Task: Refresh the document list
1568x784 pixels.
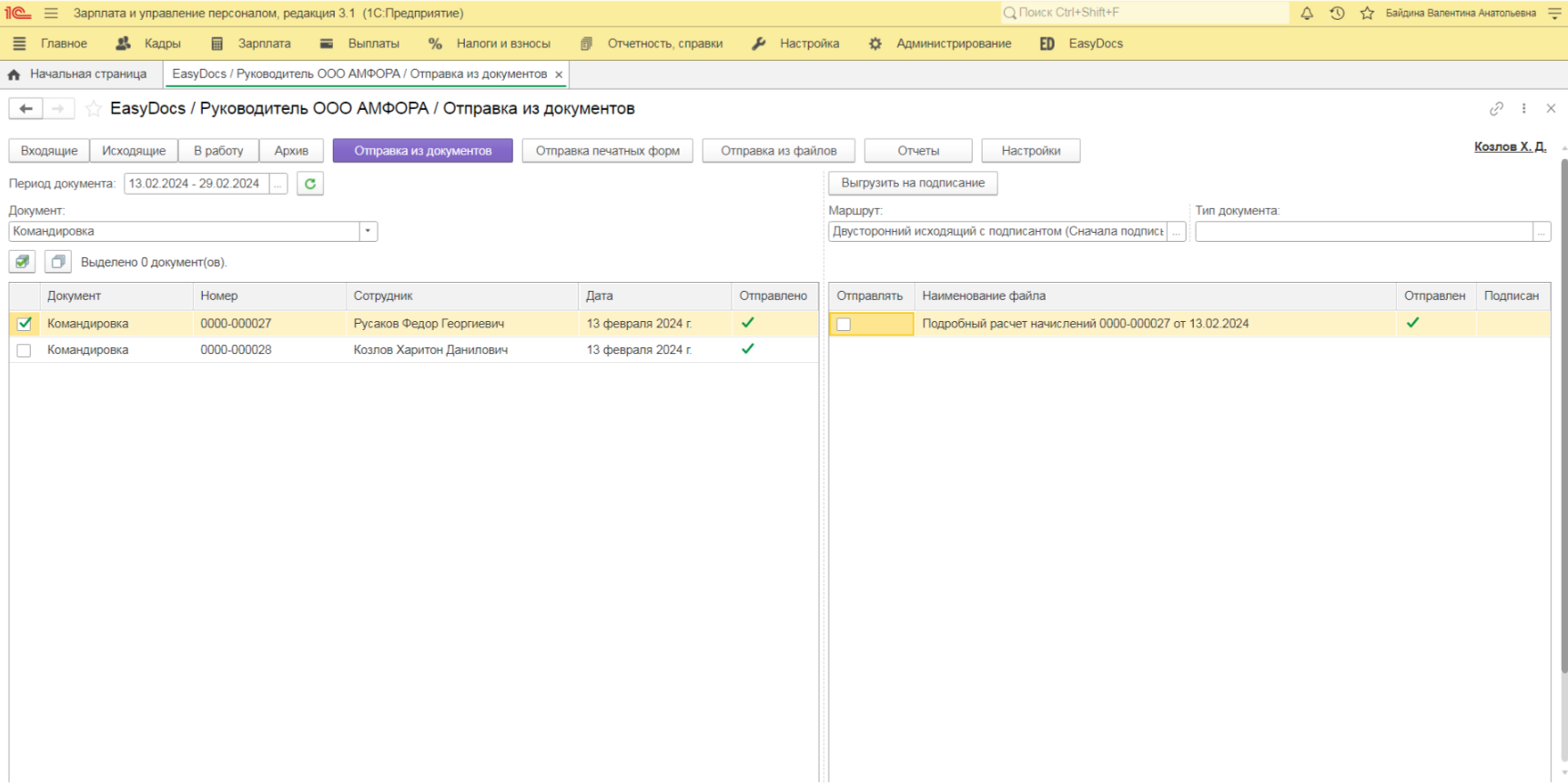Action: click(x=310, y=184)
